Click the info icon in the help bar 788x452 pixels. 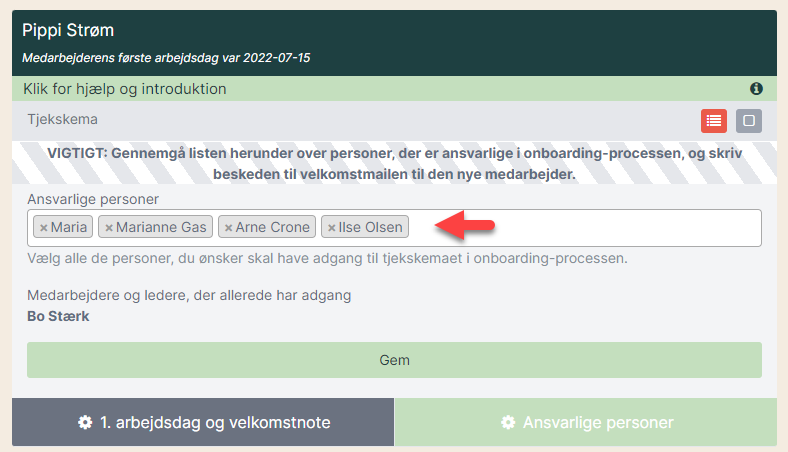756,89
